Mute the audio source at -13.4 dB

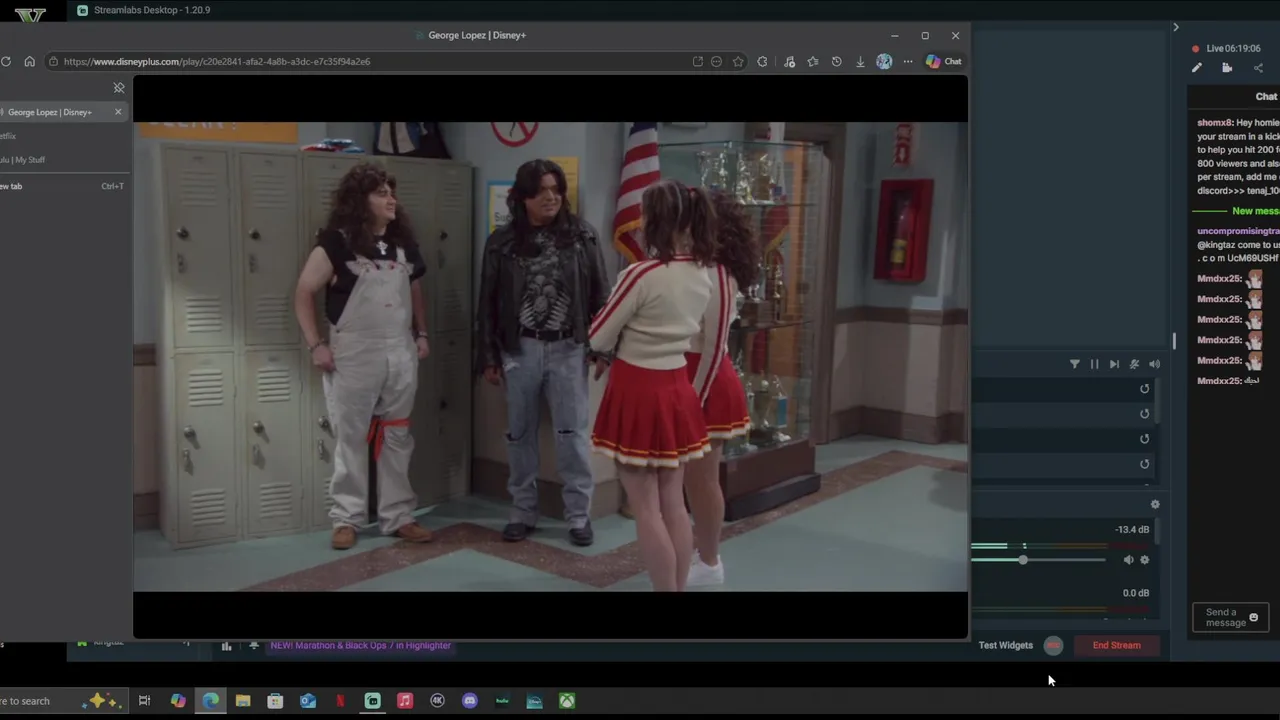point(1128,560)
